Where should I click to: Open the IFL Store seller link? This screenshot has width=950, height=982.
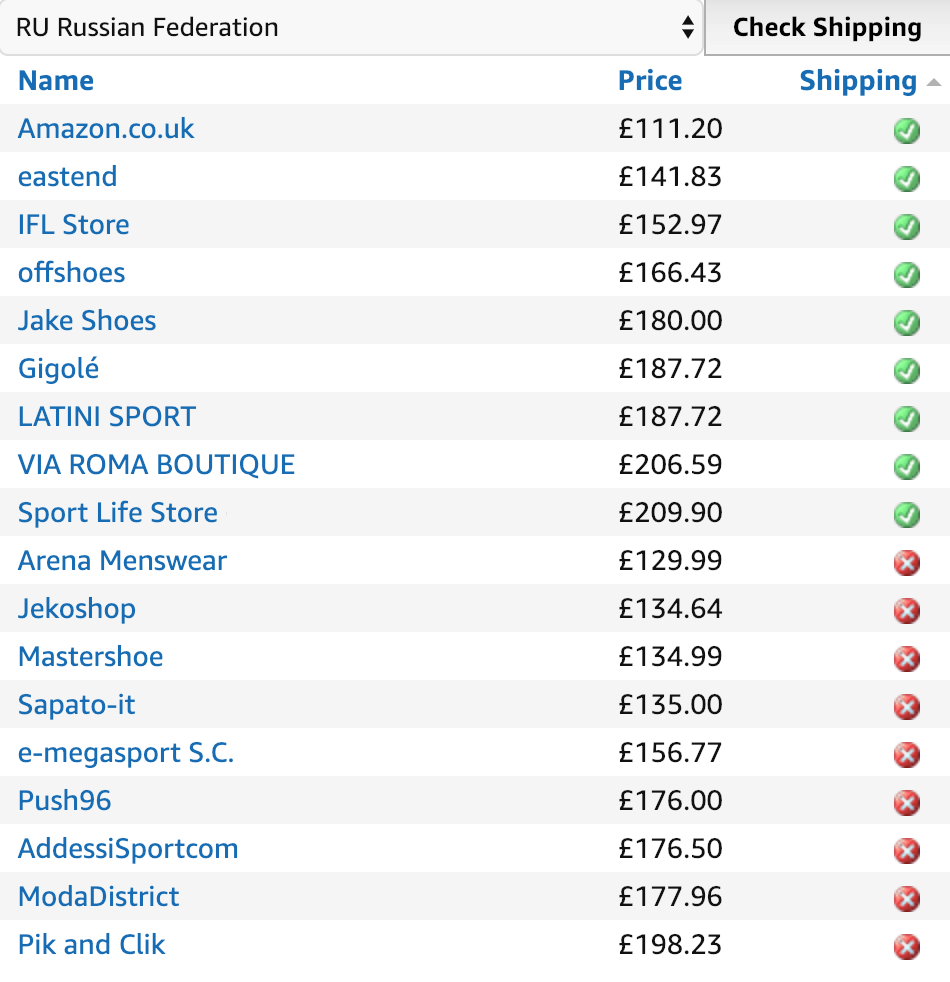tap(73, 225)
